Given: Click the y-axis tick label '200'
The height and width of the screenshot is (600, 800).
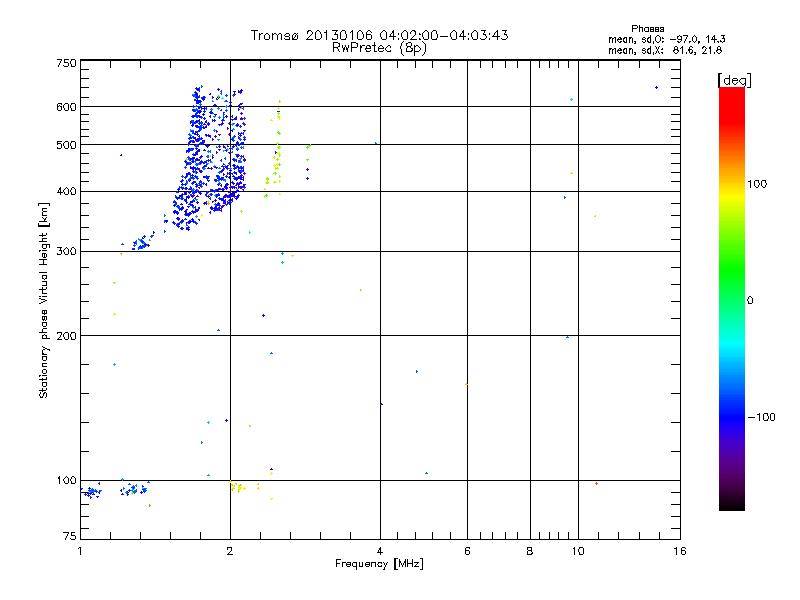Looking at the screenshot, I should [66, 336].
